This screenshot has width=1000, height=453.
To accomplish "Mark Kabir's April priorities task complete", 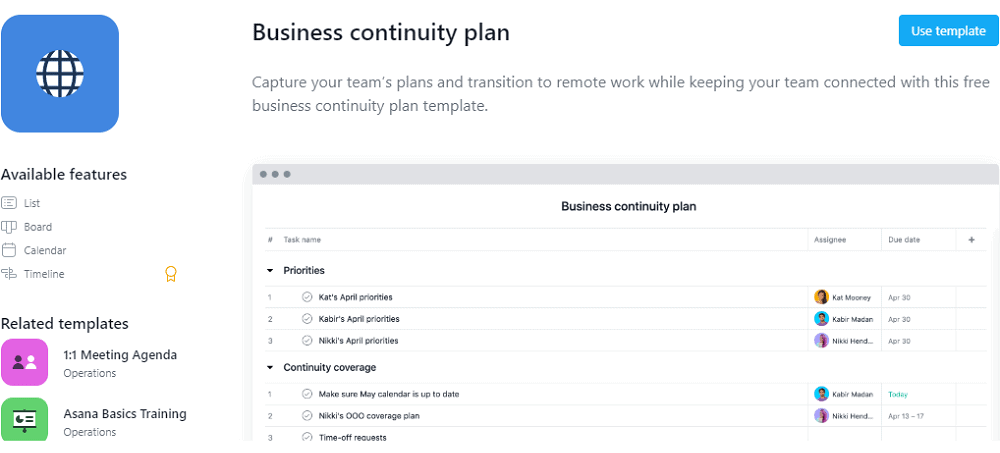I will click(x=307, y=319).
